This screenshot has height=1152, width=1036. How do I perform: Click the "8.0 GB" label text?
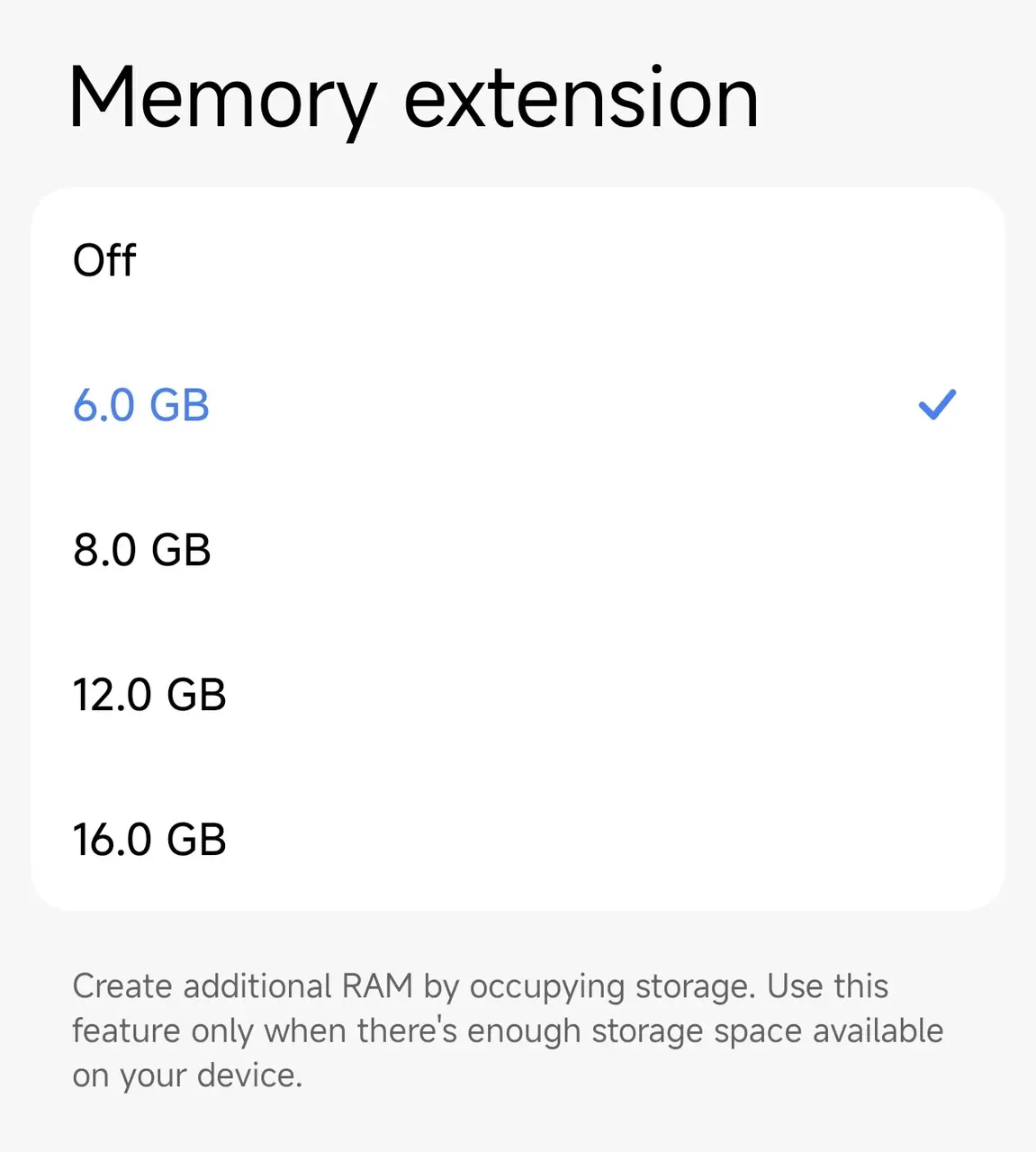(x=142, y=550)
